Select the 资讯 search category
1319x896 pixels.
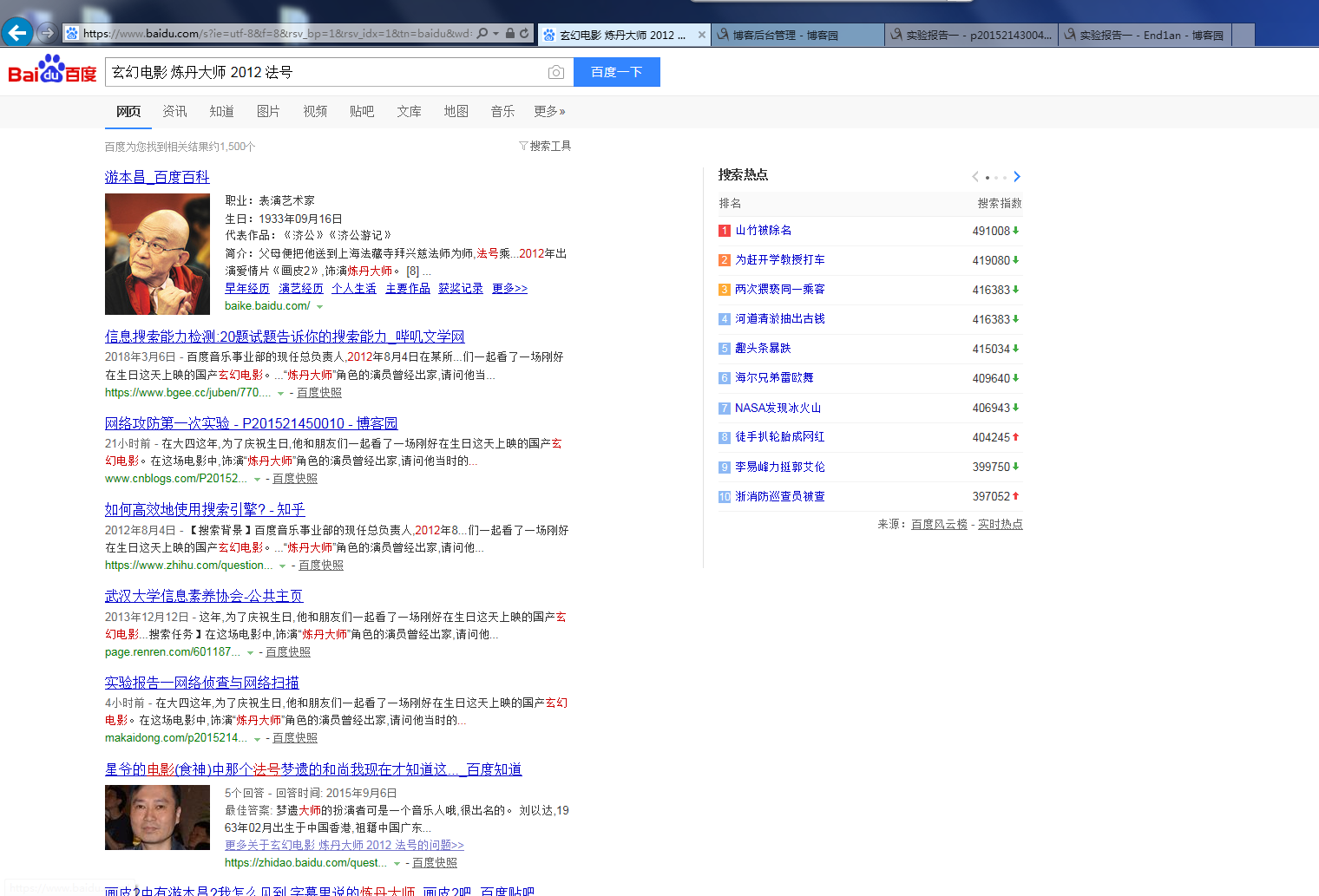[x=174, y=111]
